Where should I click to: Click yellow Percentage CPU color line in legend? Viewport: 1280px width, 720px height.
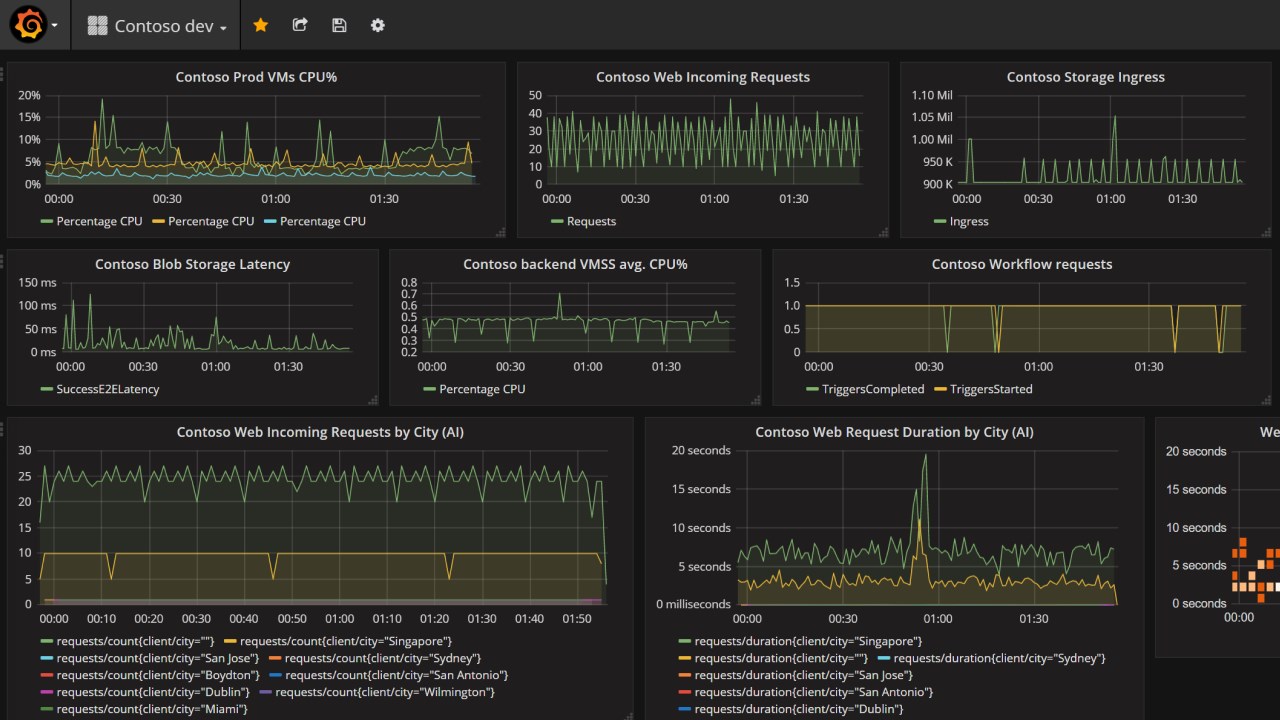point(158,221)
